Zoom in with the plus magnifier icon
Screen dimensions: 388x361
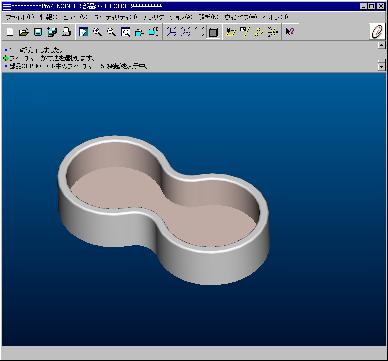(x=97, y=32)
